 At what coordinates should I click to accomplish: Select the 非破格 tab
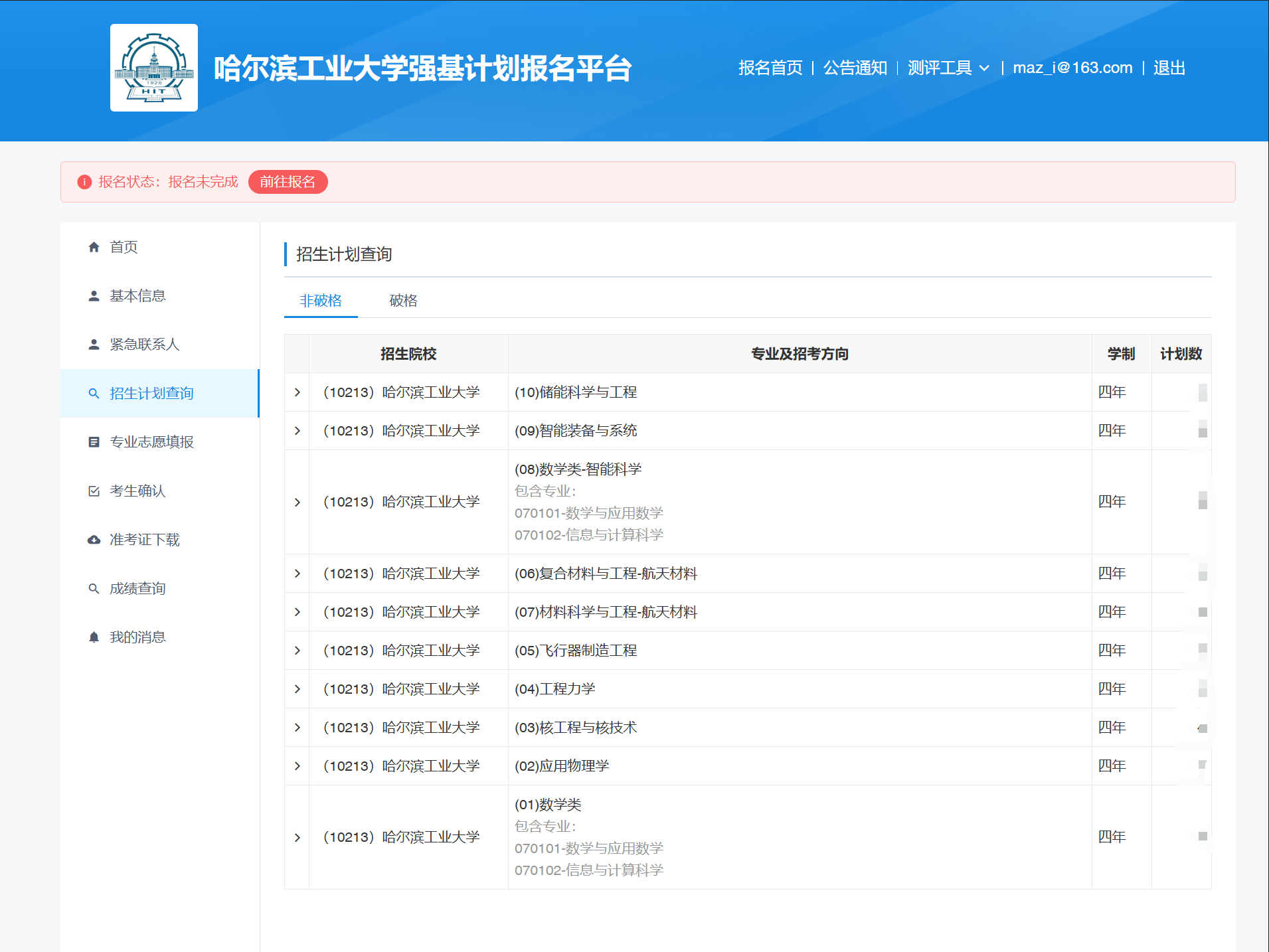point(321,301)
